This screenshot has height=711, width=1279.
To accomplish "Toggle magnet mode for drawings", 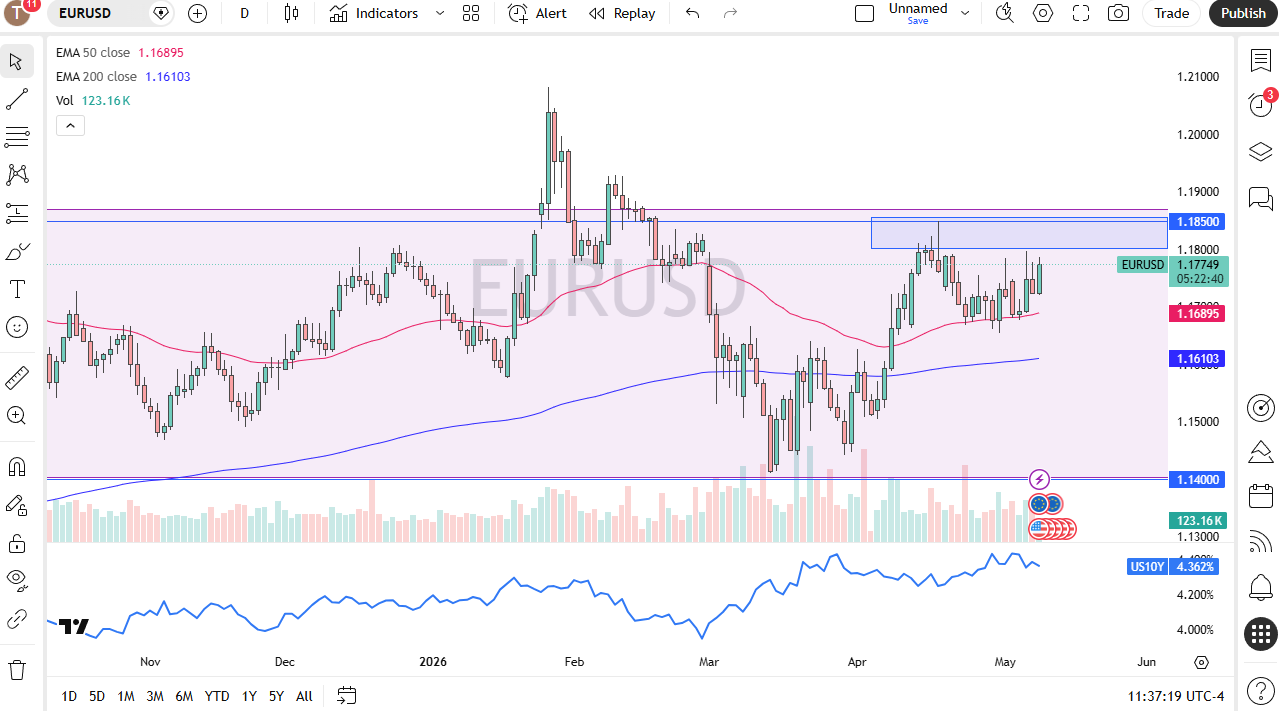I will click(x=16, y=467).
